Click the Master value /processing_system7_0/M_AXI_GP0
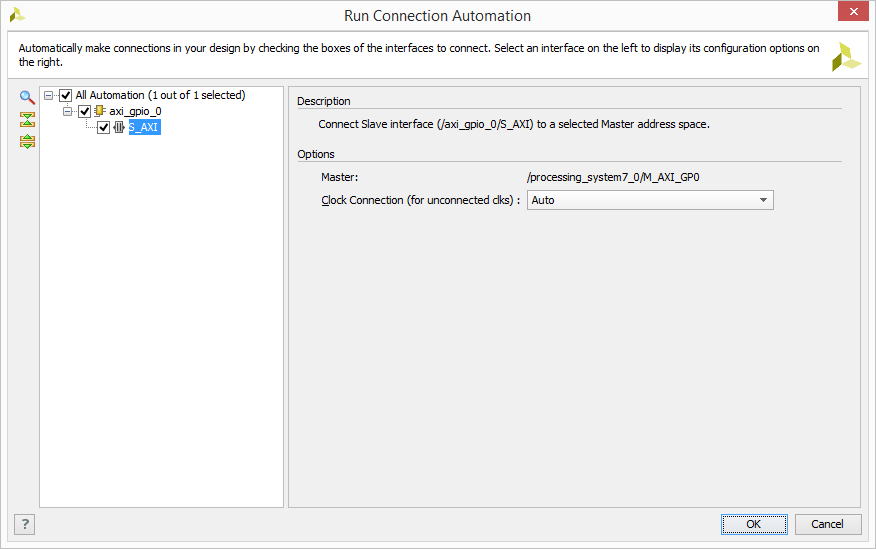The image size is (876, 549). (613, 177)
